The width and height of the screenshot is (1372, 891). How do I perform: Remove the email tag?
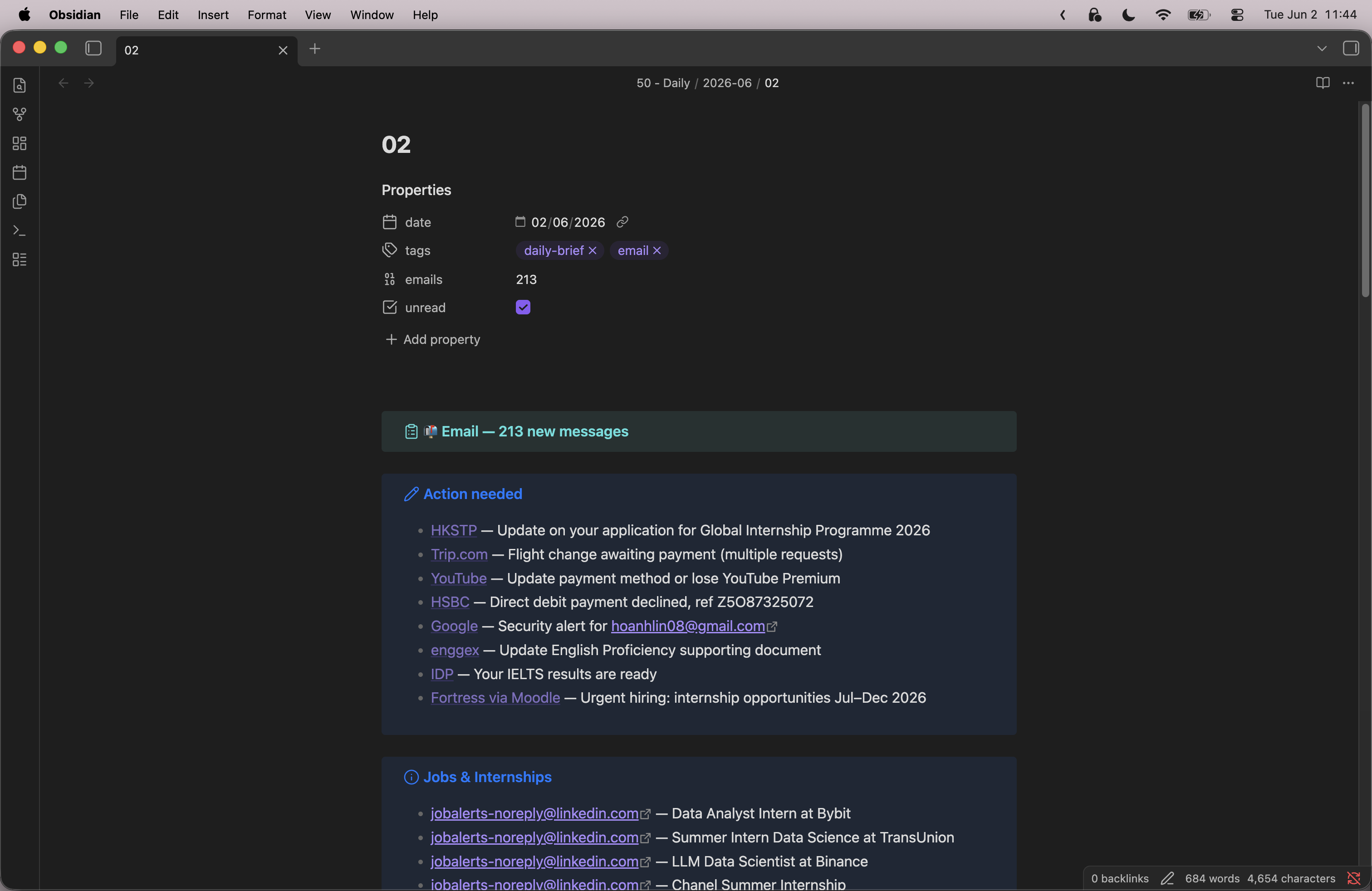coord(657,250)
